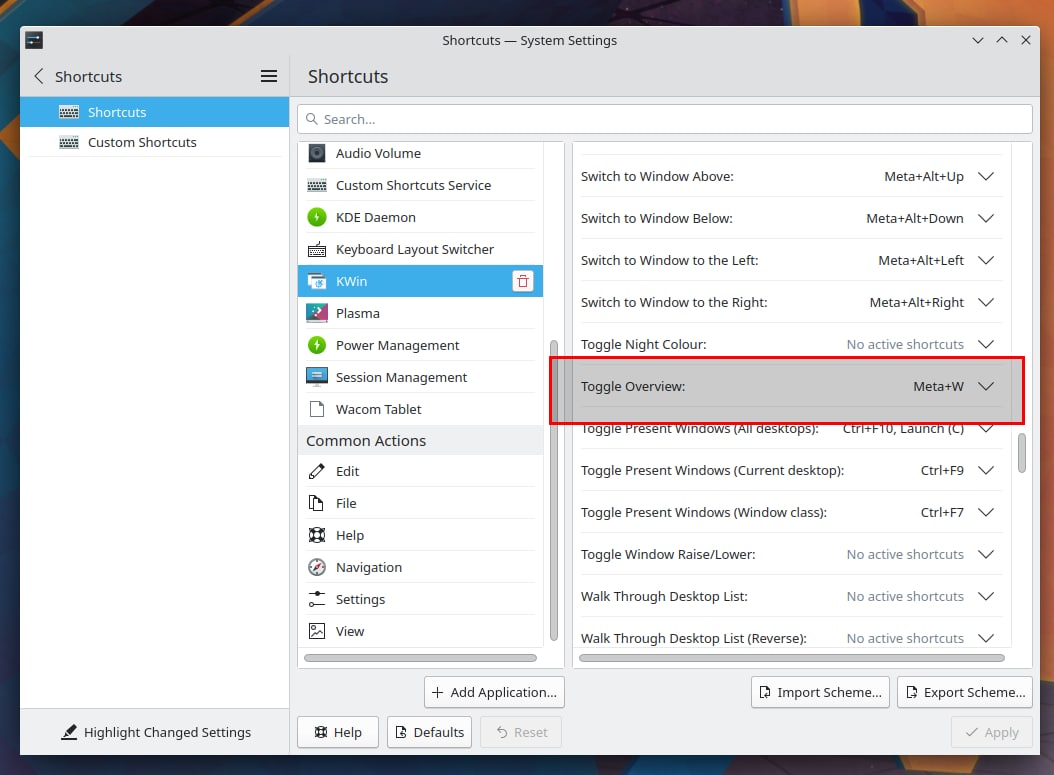Click the Meta+Alt+Up shortcut value
The width and height of the screenshot is (1054, 775).
coord(924,176)
